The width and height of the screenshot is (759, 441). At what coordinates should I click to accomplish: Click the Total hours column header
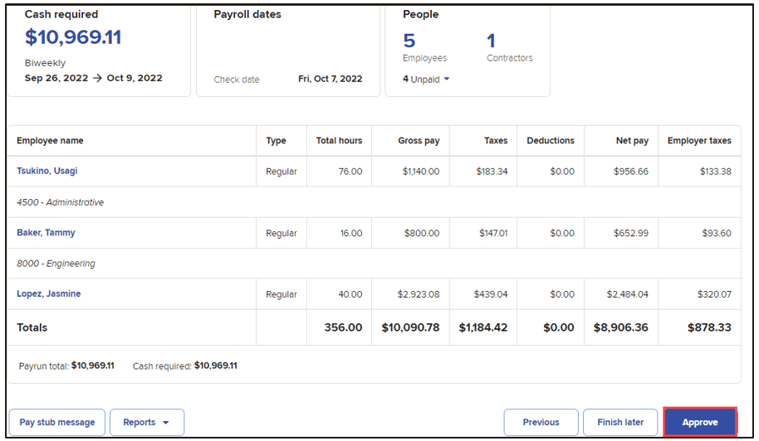(339, 140)
